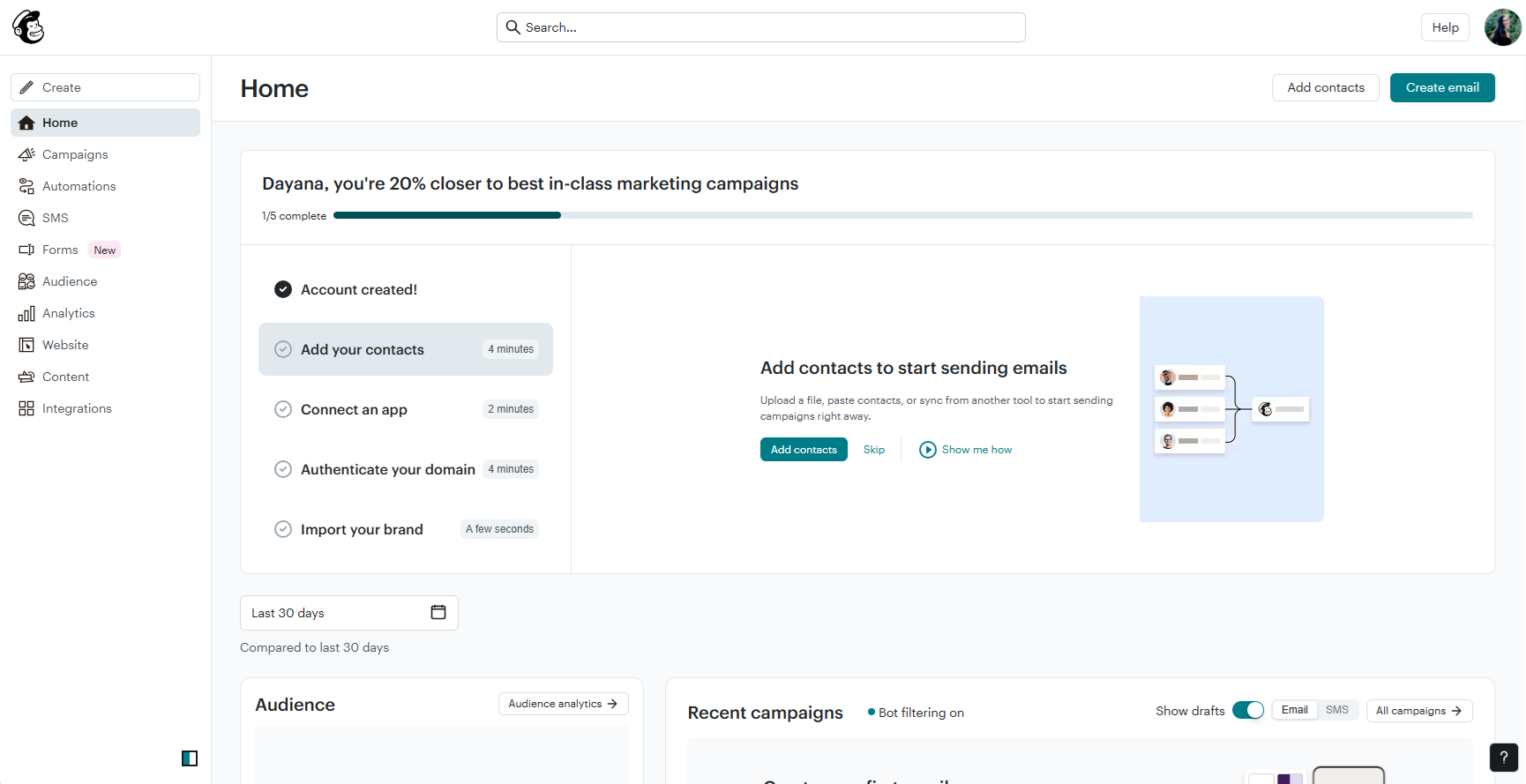Click the Create email button
The height and width of the screenshot is (784, 1526).
(x=1442, y=87)
